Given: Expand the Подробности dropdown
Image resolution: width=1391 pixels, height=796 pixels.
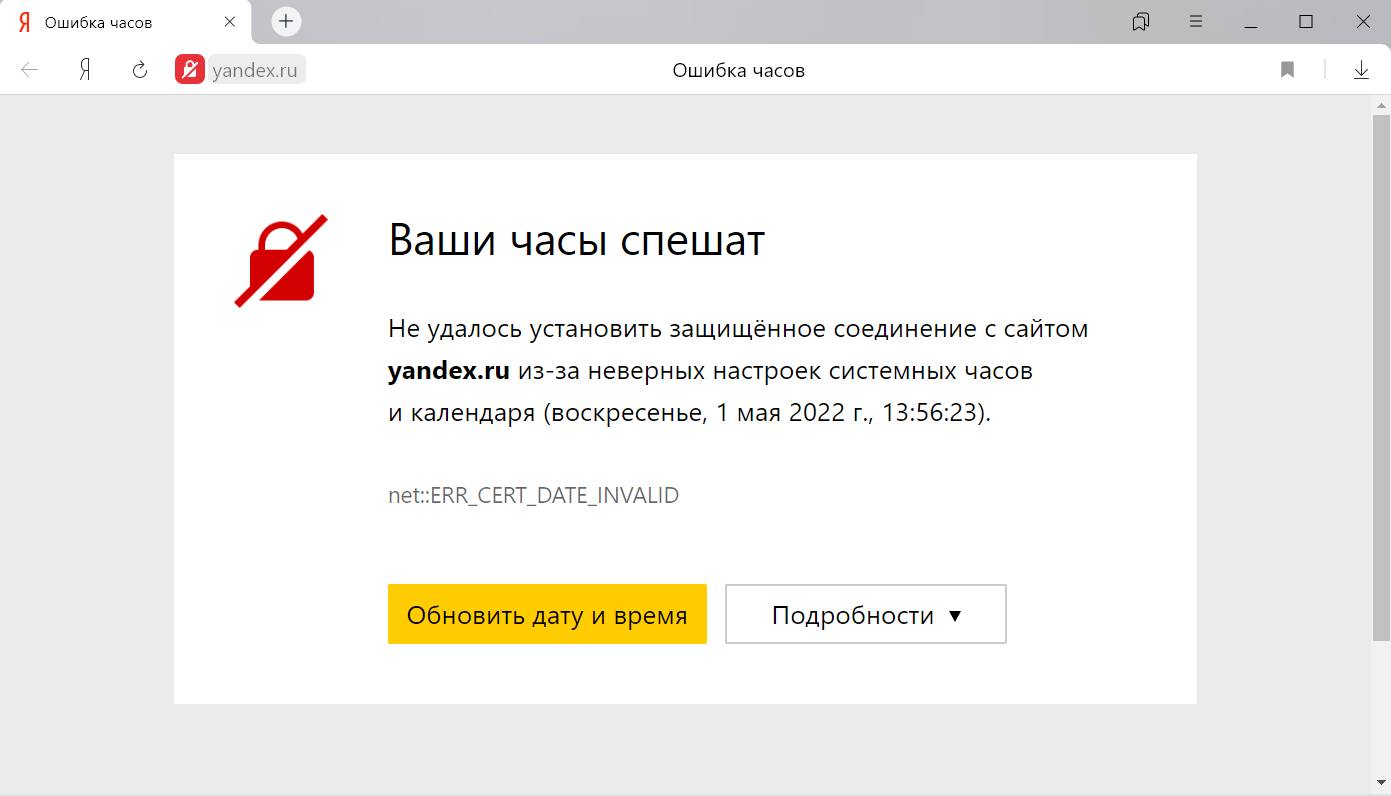Looking at the screenshot, I should point(866,614).
